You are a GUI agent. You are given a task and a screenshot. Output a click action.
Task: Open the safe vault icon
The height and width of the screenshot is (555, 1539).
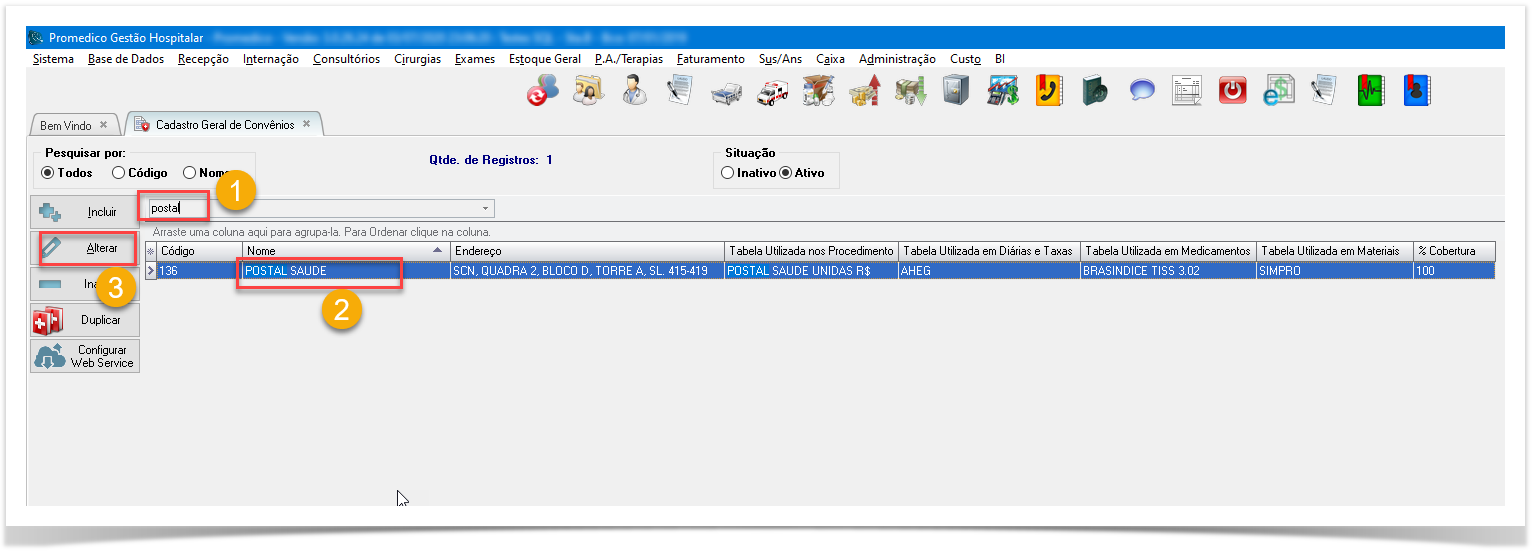pos(956,91)
